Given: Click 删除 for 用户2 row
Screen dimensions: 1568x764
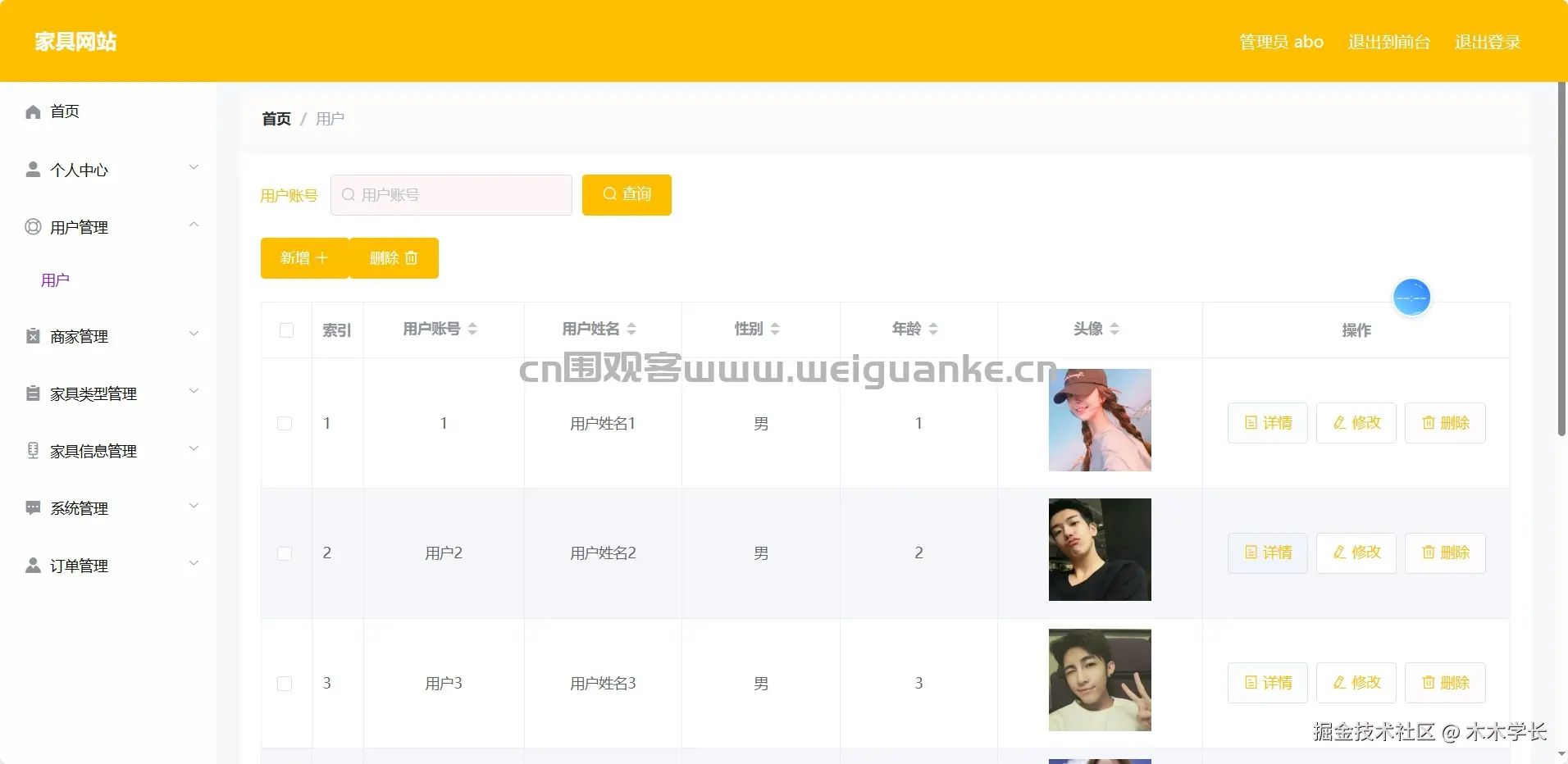Looking at the screenshot, I should [x=1445, y=553].
